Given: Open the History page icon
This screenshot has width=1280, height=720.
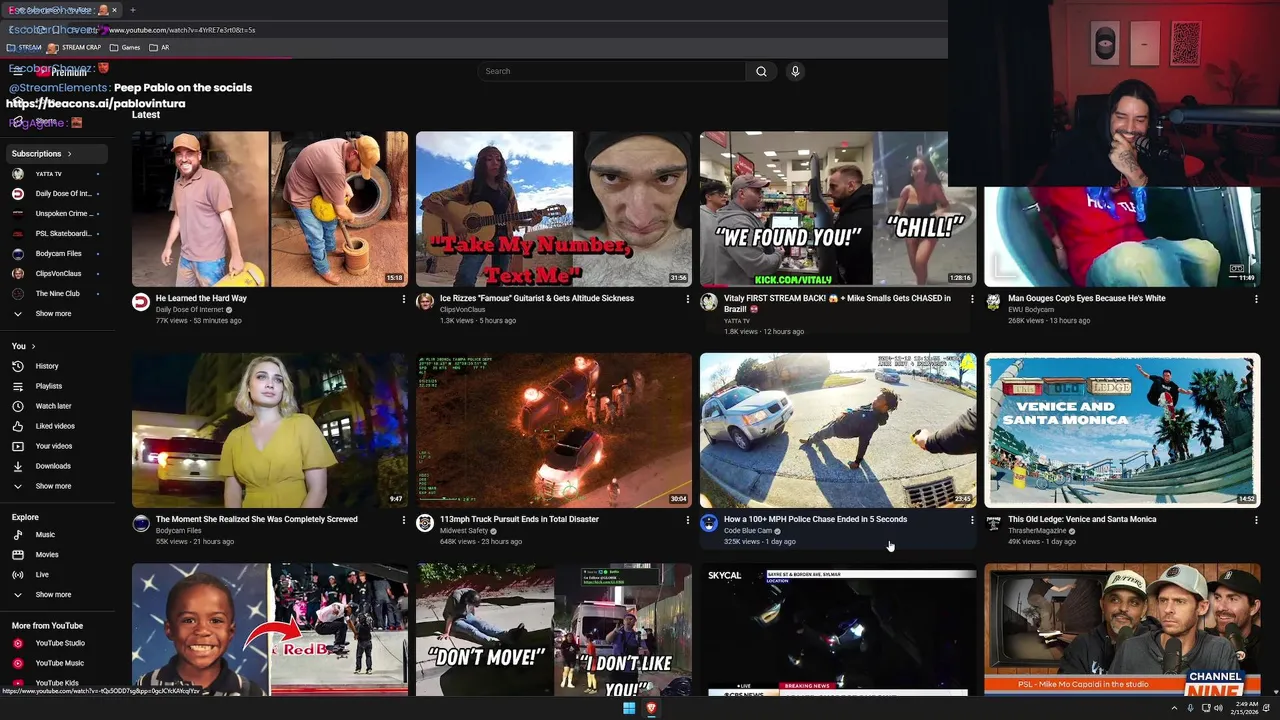Looking at the screenshot, I should (17, 366).
